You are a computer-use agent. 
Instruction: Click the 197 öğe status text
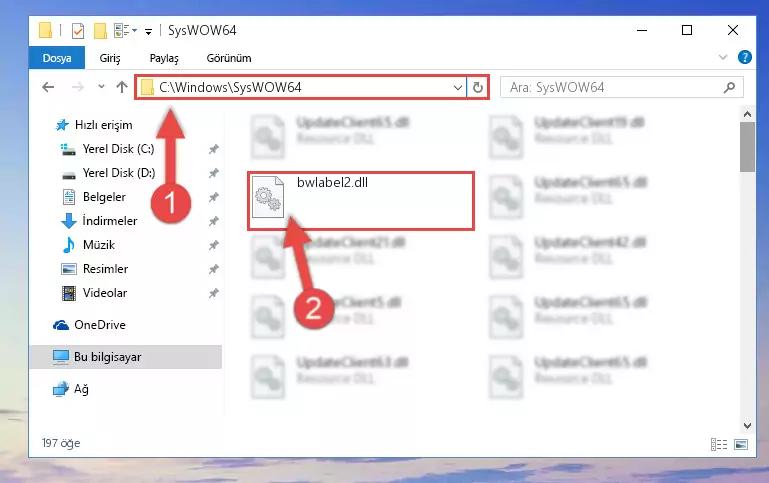coord(61,443)
